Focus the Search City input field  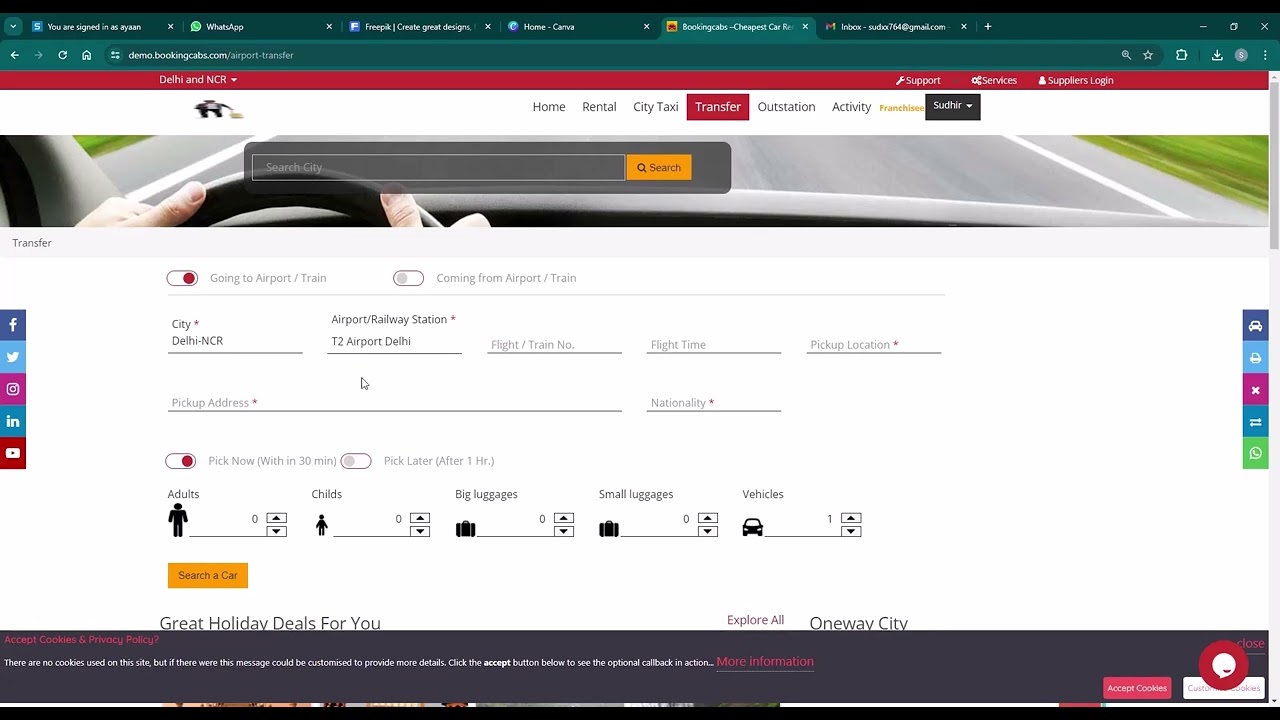click(438, 168)
